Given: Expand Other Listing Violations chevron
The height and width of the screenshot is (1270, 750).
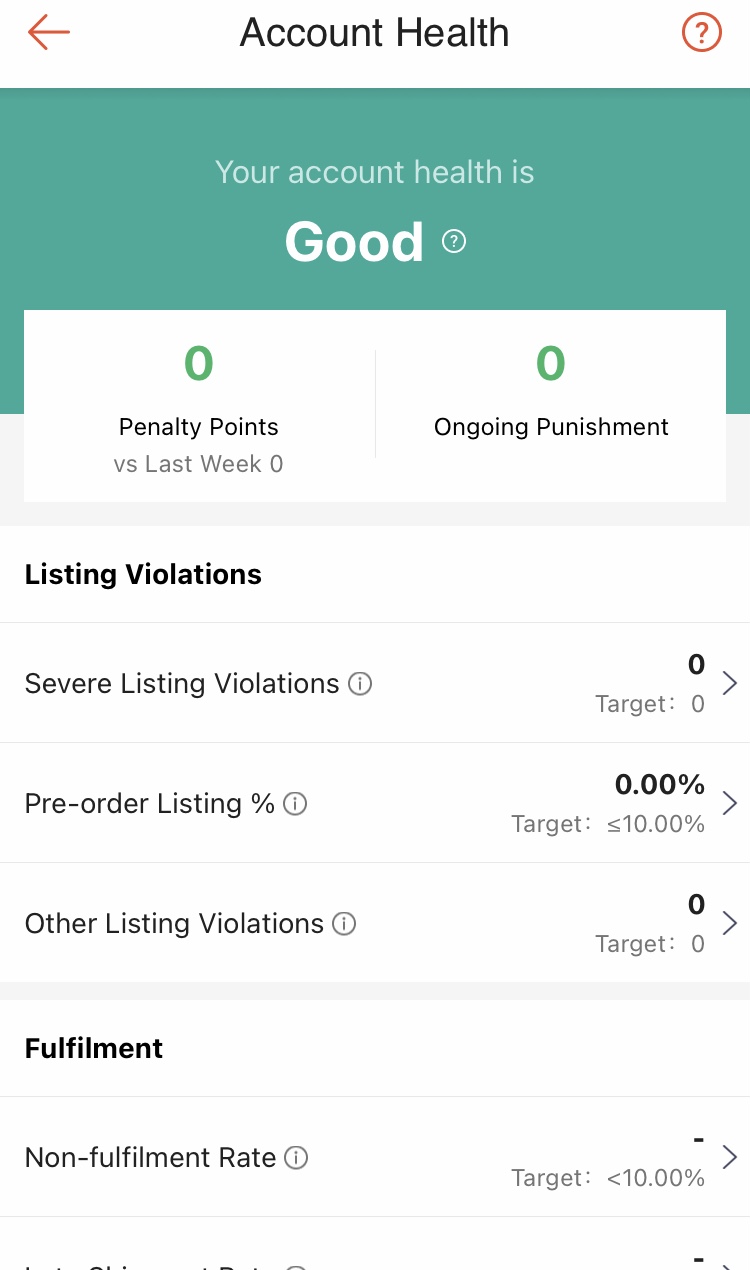Looking at the screenshot, I should tap(729, 923).
